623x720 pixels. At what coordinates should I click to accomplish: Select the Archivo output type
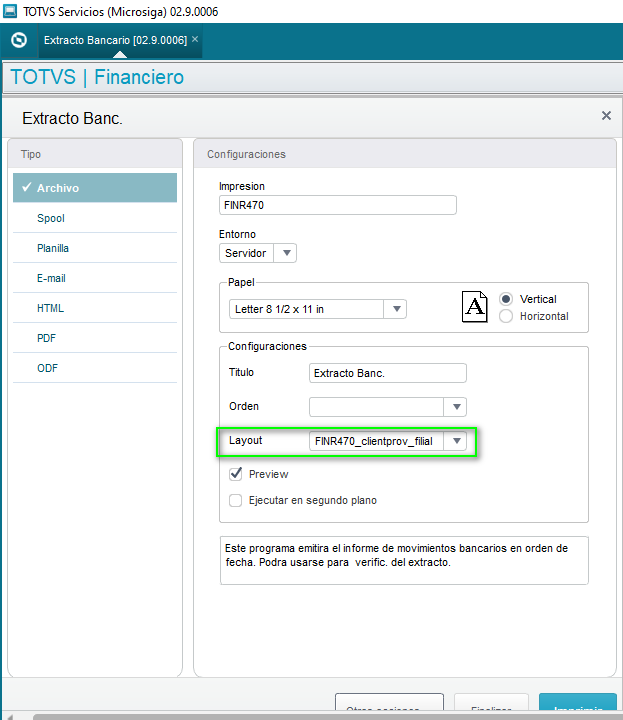click(95, 188)
